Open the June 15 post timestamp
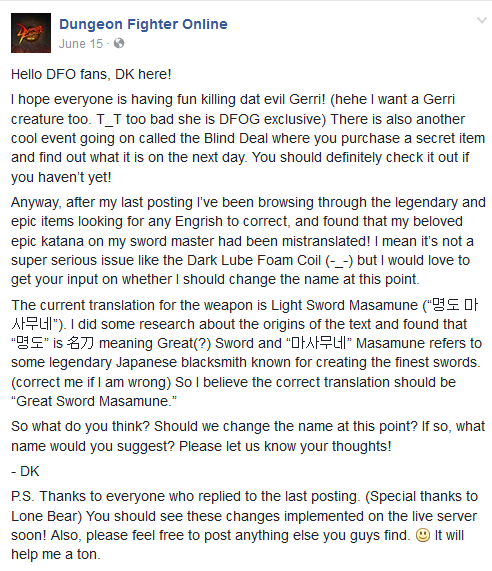The height and width of the screenshot is (571, 492). coord(81,44)
